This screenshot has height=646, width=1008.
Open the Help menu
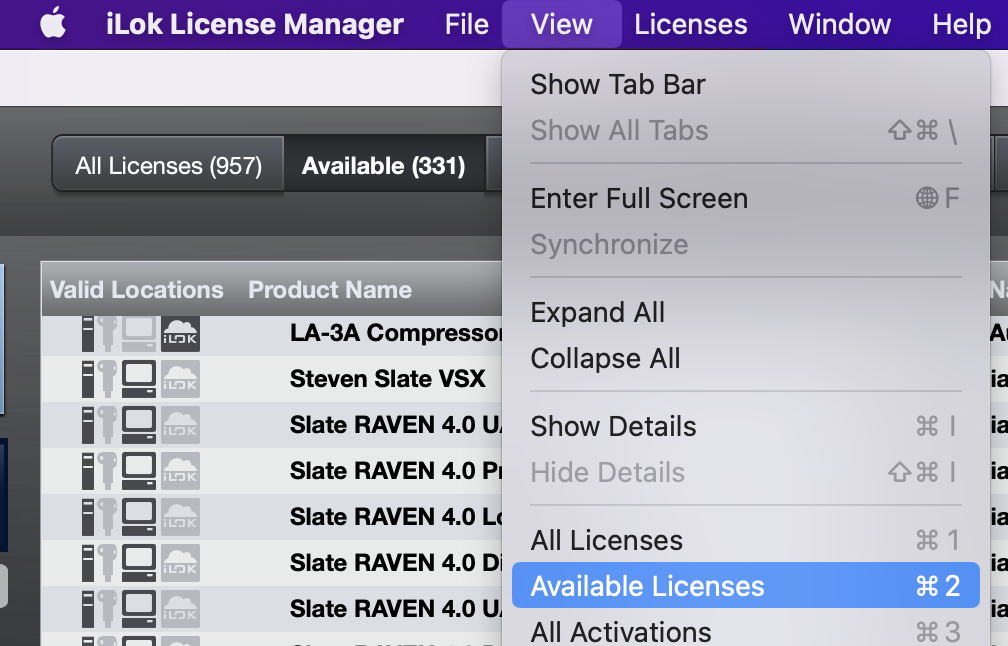pyautogui.click(x=962, y=24)
